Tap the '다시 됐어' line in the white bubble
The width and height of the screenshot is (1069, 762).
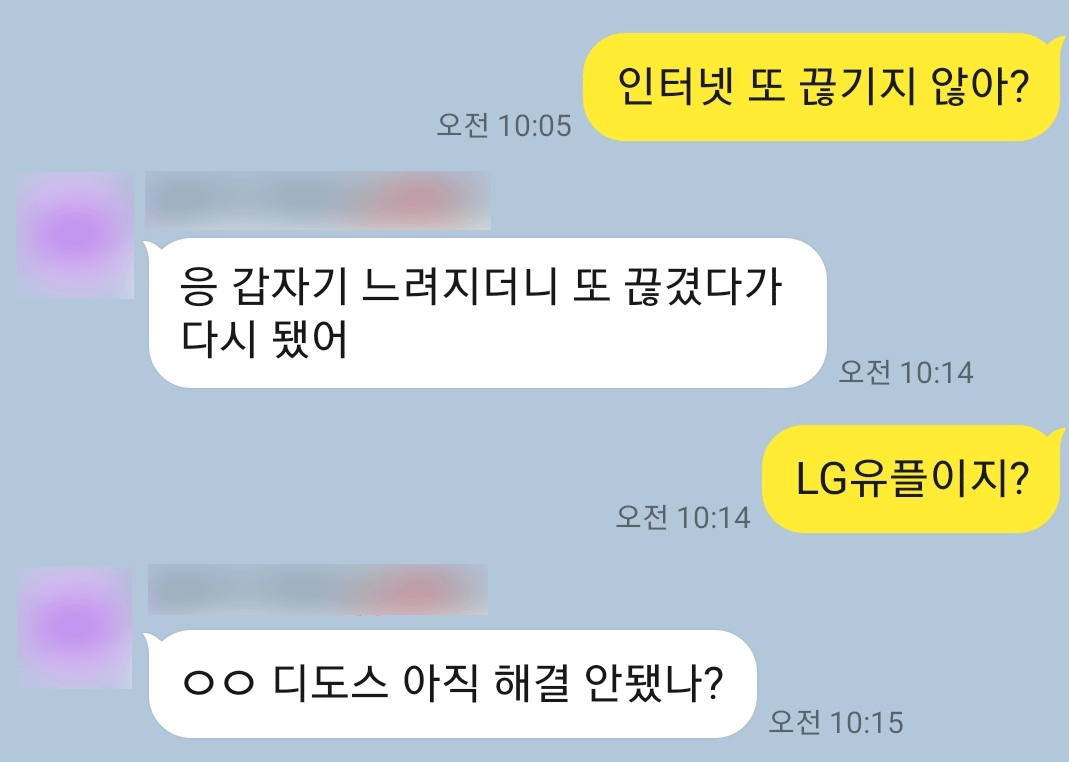[265, 339]
